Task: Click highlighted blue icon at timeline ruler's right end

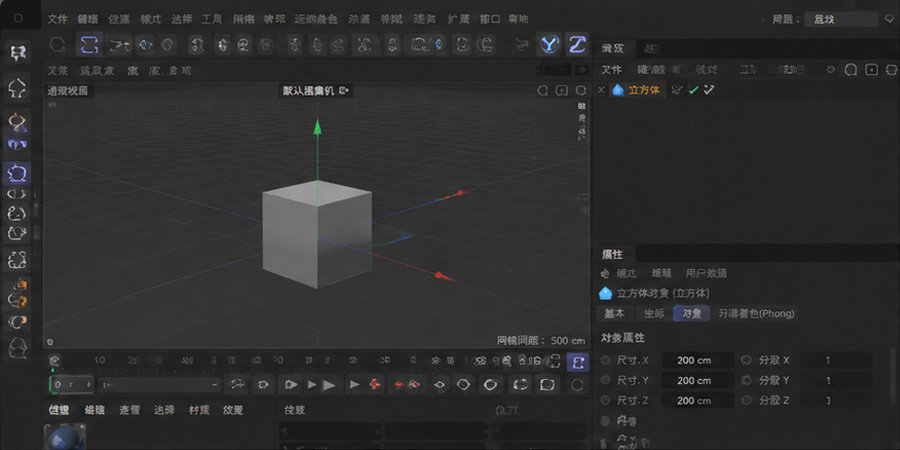Action: coord(578,362)
